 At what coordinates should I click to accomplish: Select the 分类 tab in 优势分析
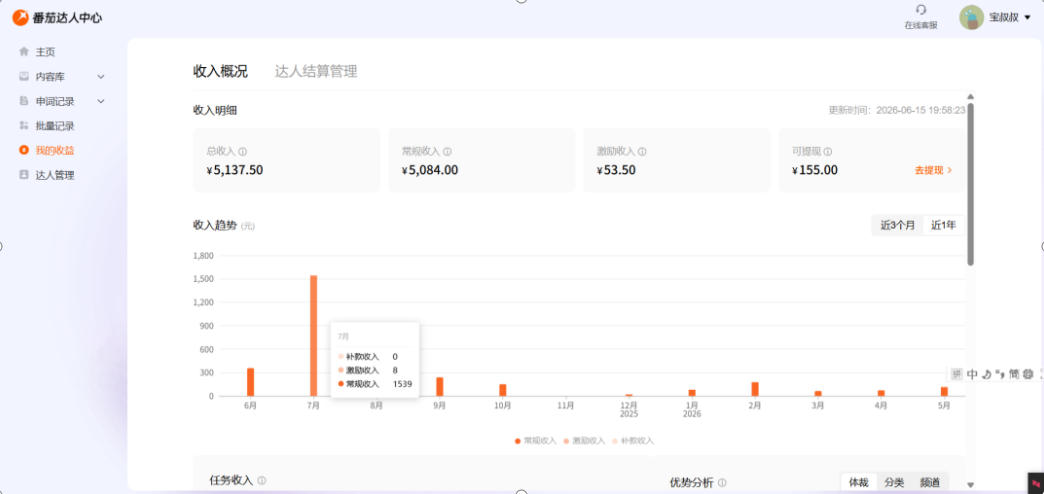(894, 483)
